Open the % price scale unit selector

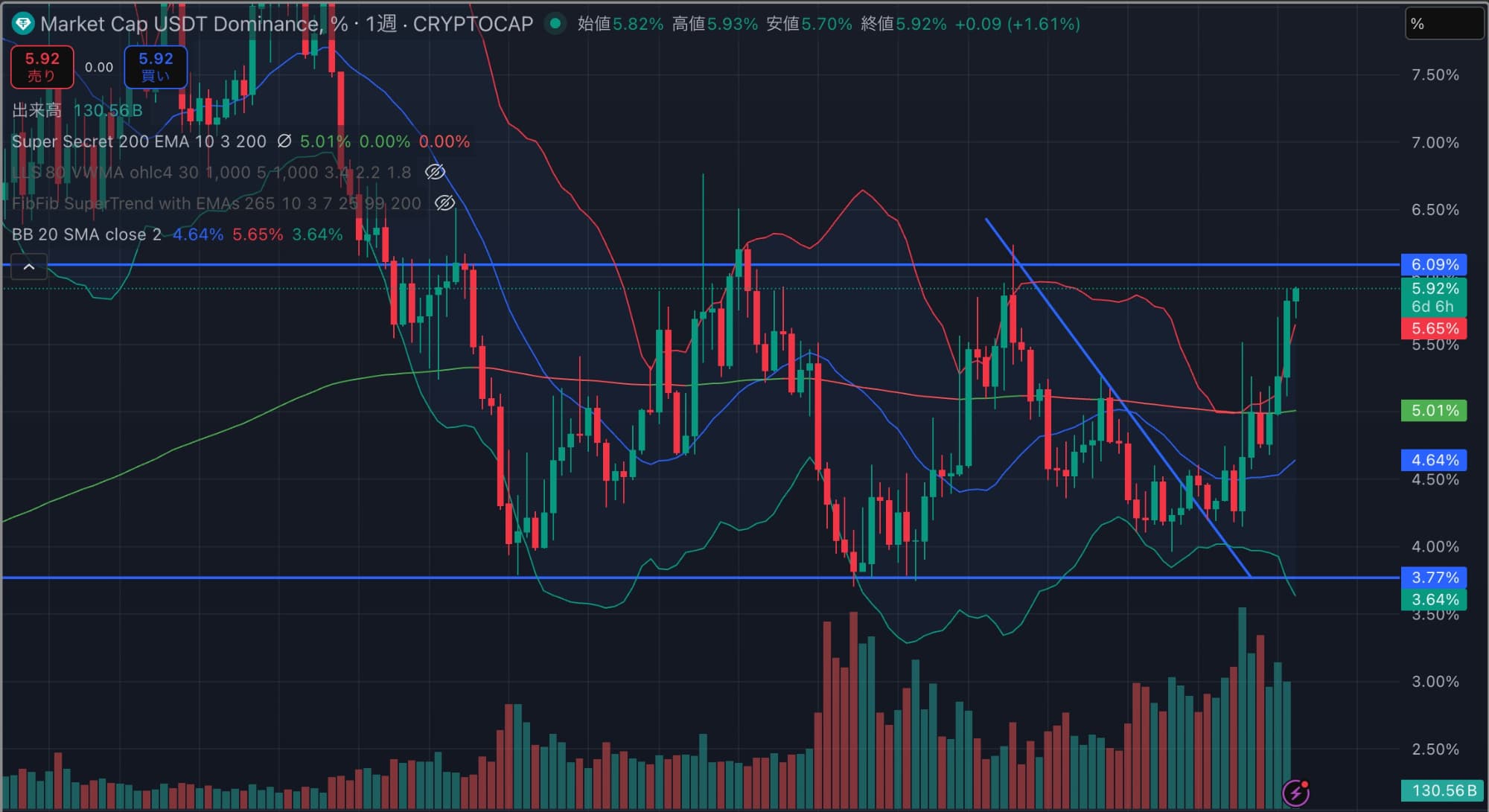[1443, 24]
